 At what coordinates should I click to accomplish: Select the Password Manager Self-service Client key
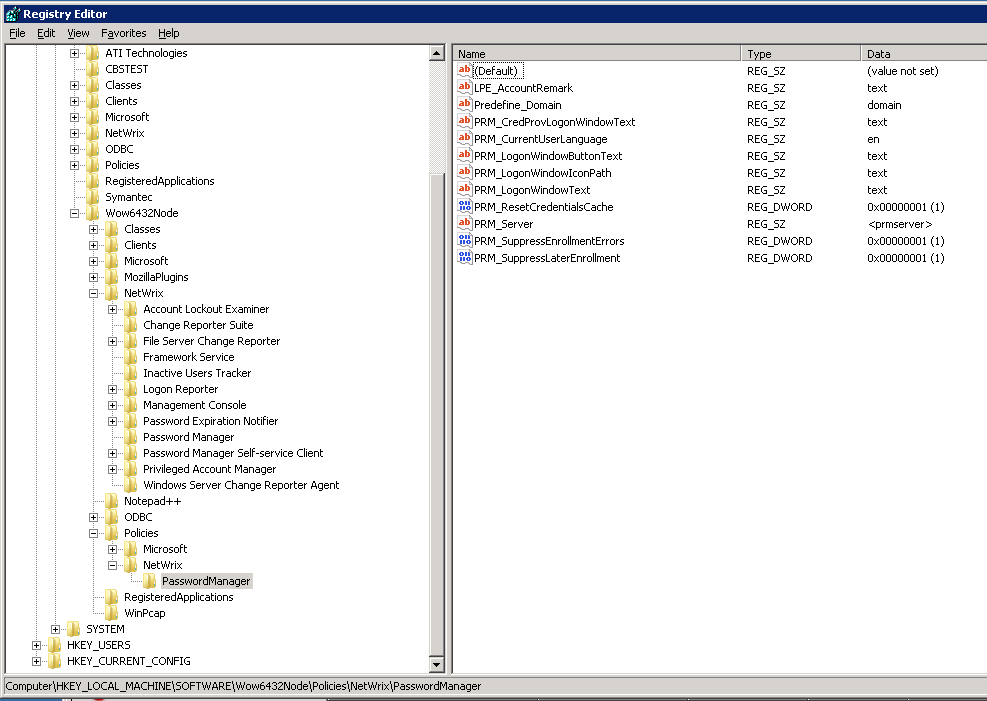pos(232,453)
